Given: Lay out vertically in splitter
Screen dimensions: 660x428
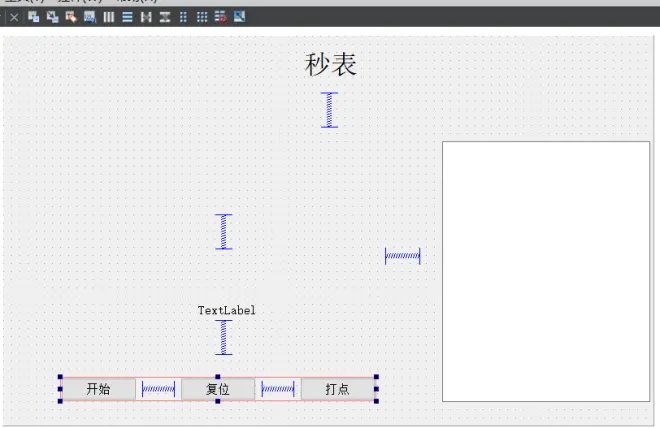Looking at the screenshot, I should tap(165, 17).
